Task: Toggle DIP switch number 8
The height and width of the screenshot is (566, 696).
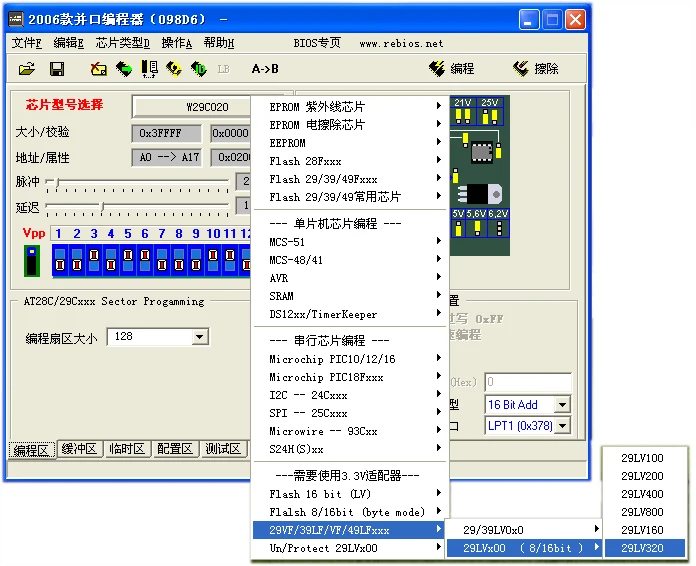Action: [x=179, y=260]
